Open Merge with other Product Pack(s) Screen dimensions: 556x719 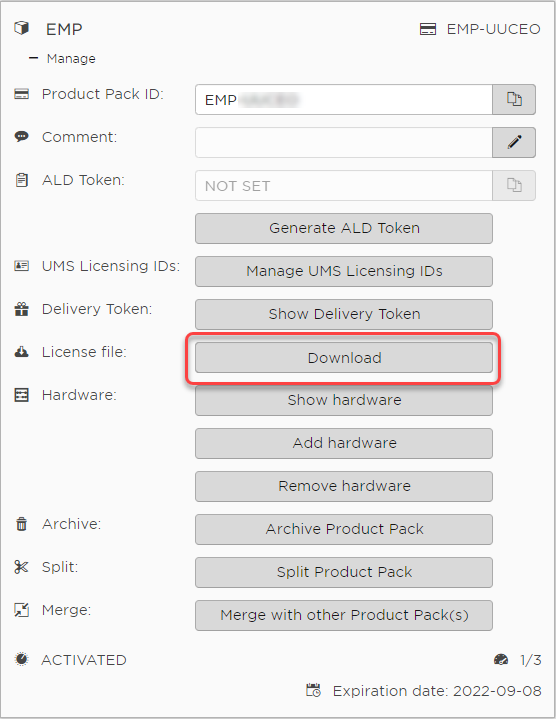coord(344,615)
